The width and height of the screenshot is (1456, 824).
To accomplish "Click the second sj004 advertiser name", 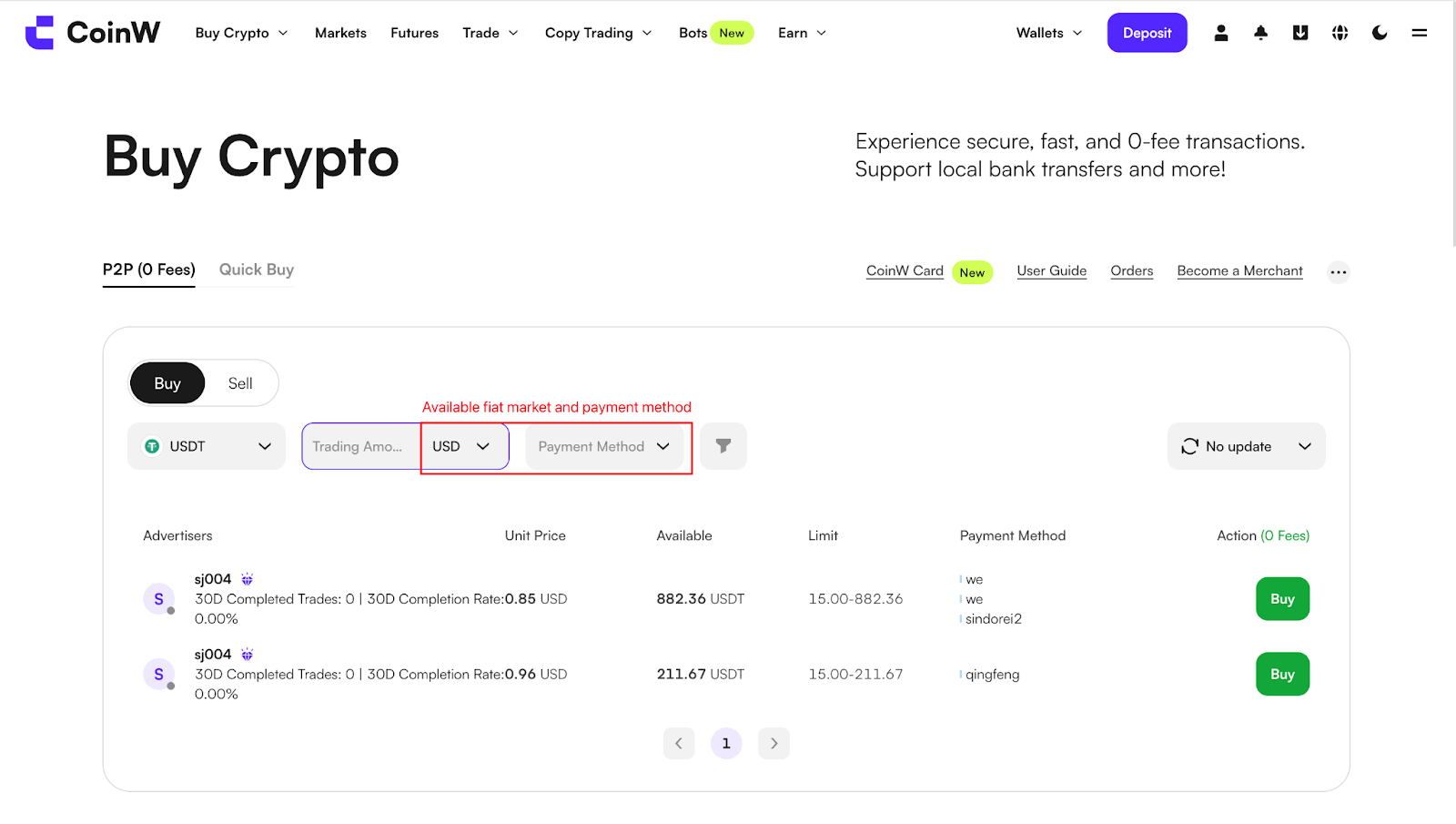I will (213, 654).
